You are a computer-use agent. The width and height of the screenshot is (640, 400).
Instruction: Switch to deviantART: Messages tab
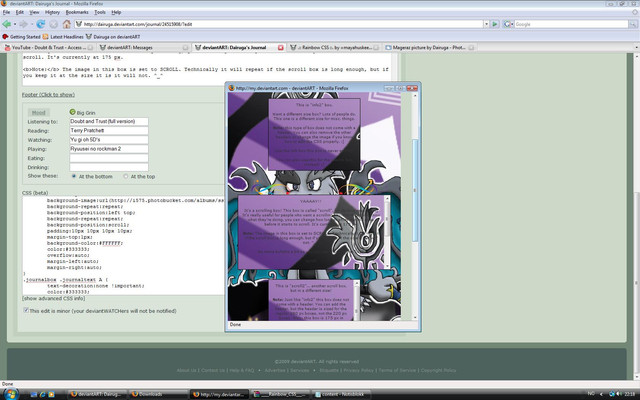(144, 48)
